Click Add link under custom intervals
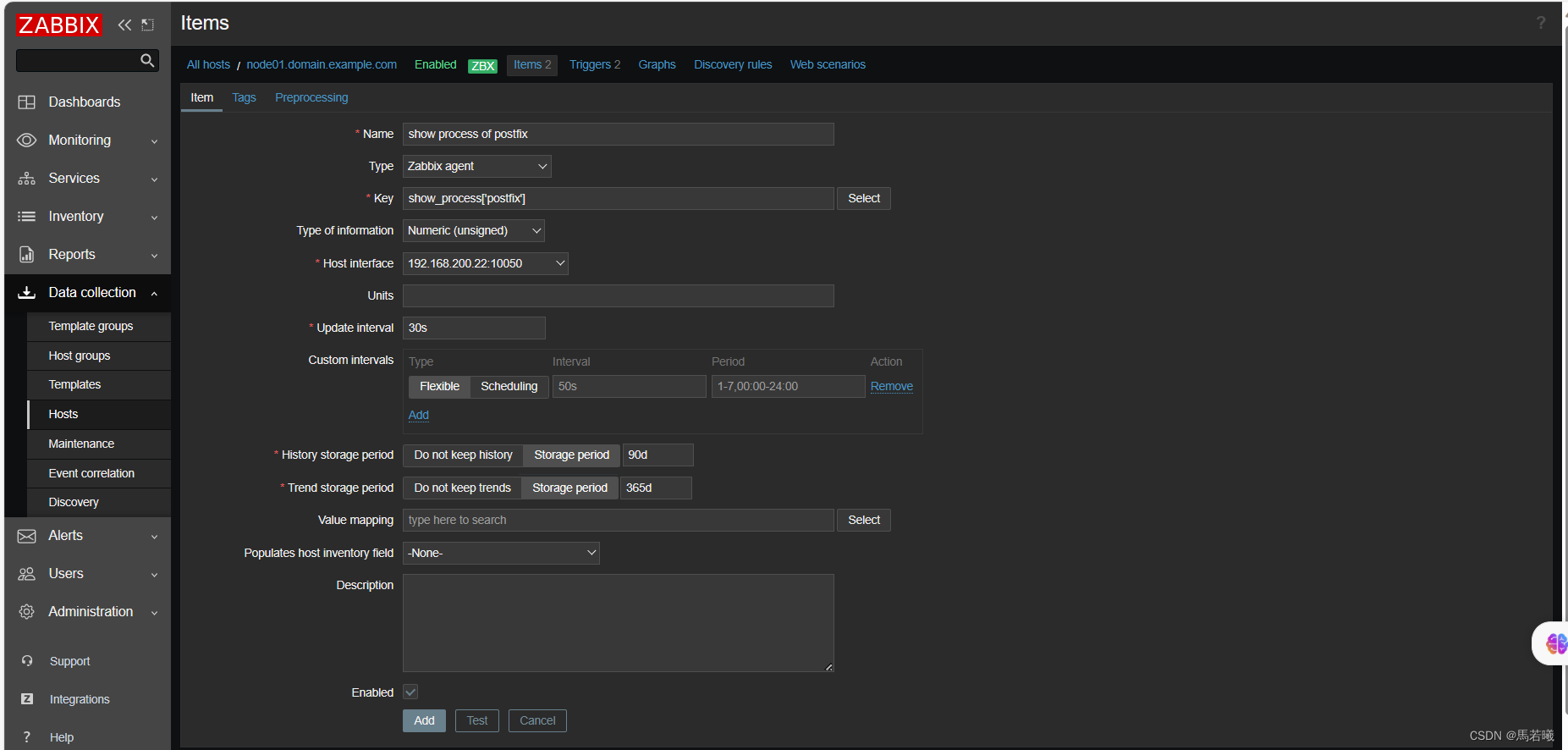 click(419, 415)
